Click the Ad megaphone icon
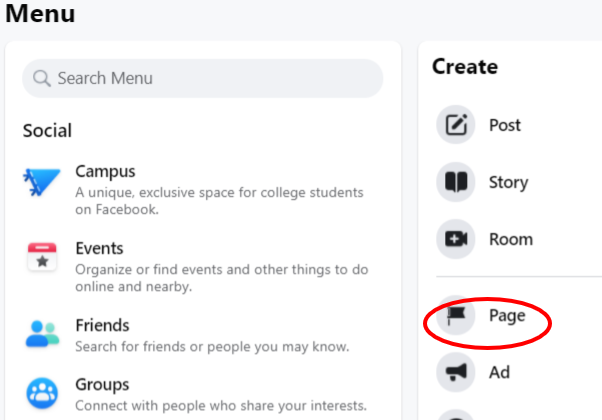602x420 pixels. (x=456, y=372)
